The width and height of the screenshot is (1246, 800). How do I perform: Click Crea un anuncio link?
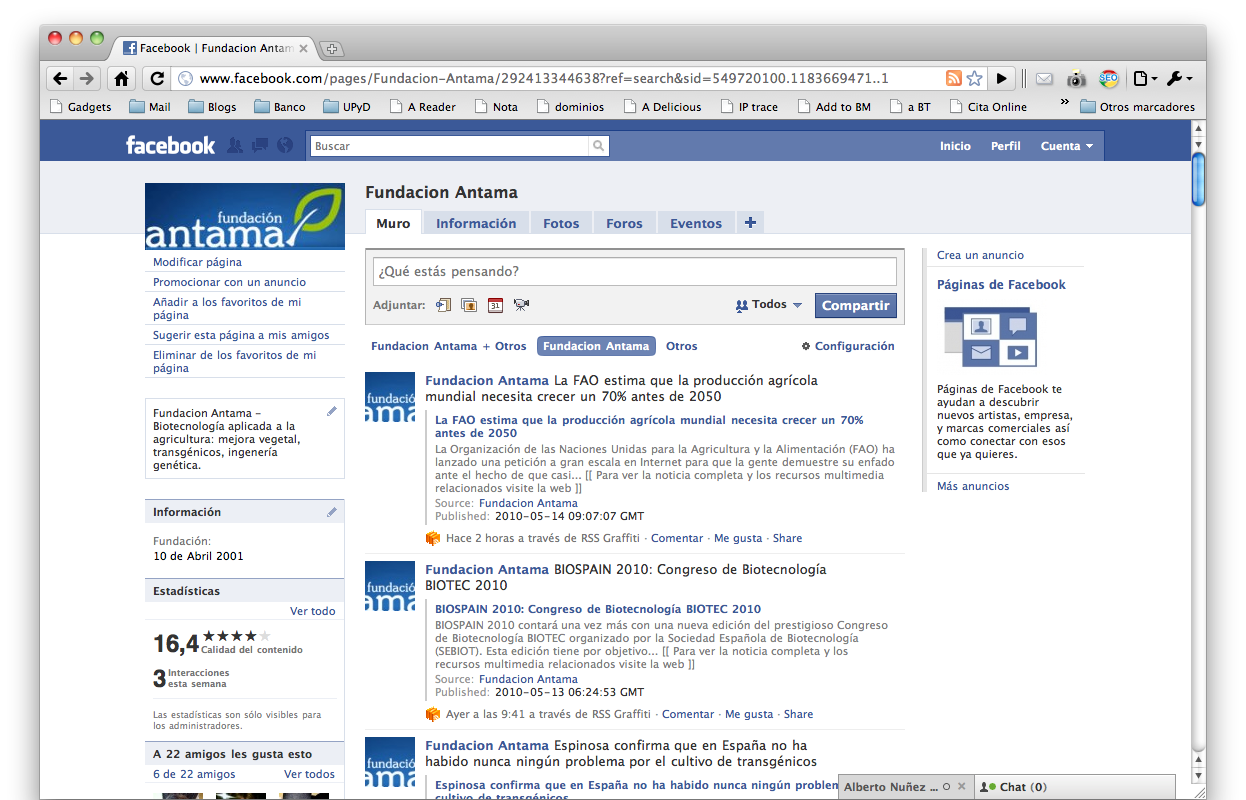980,255
